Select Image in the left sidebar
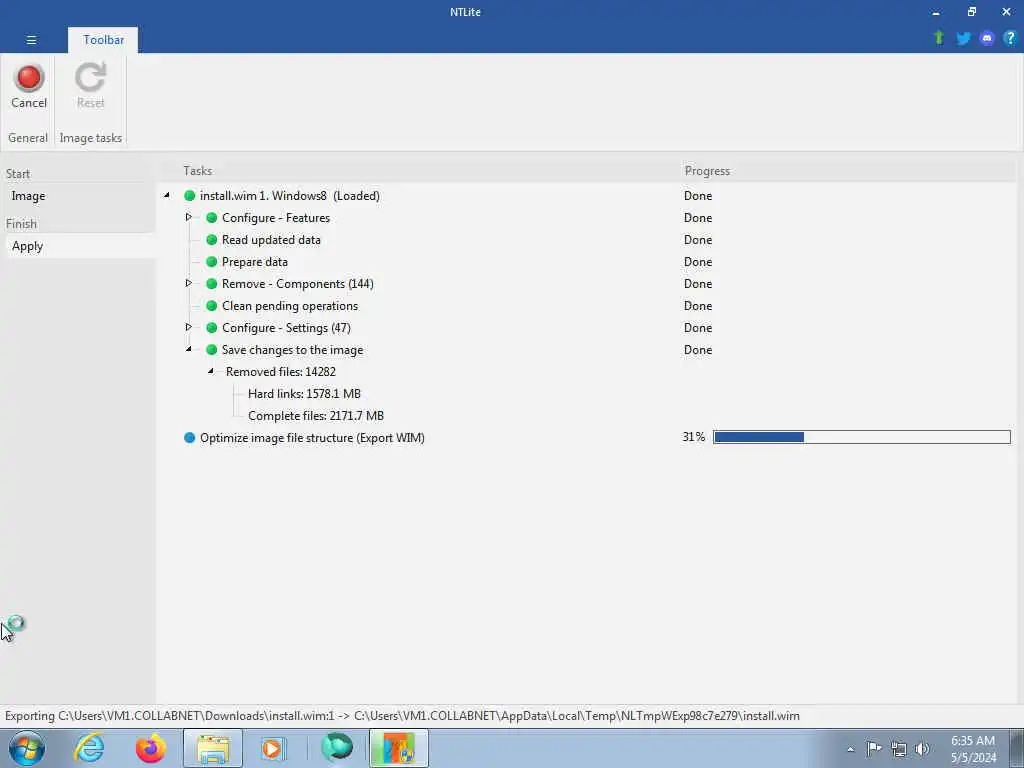Viewport: 1024px width, 768px height. click(28, 196)
